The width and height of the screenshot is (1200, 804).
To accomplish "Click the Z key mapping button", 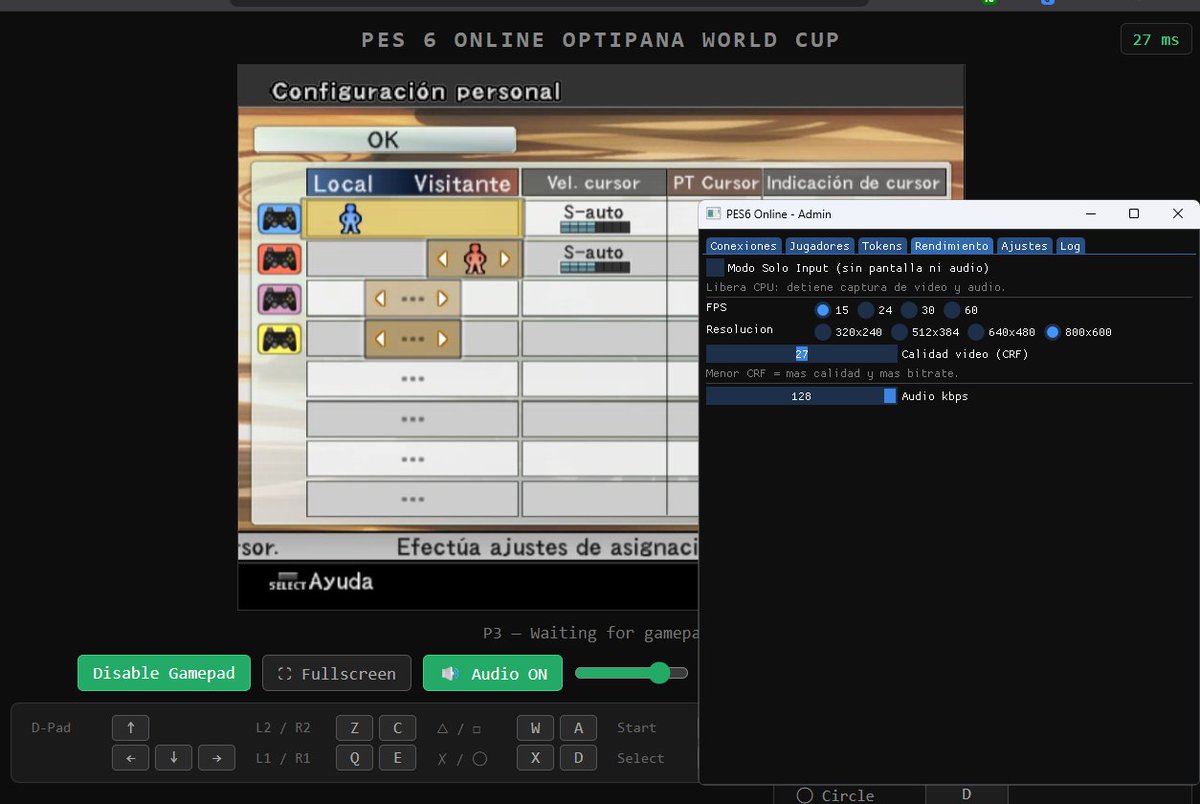I will (355, 728).
